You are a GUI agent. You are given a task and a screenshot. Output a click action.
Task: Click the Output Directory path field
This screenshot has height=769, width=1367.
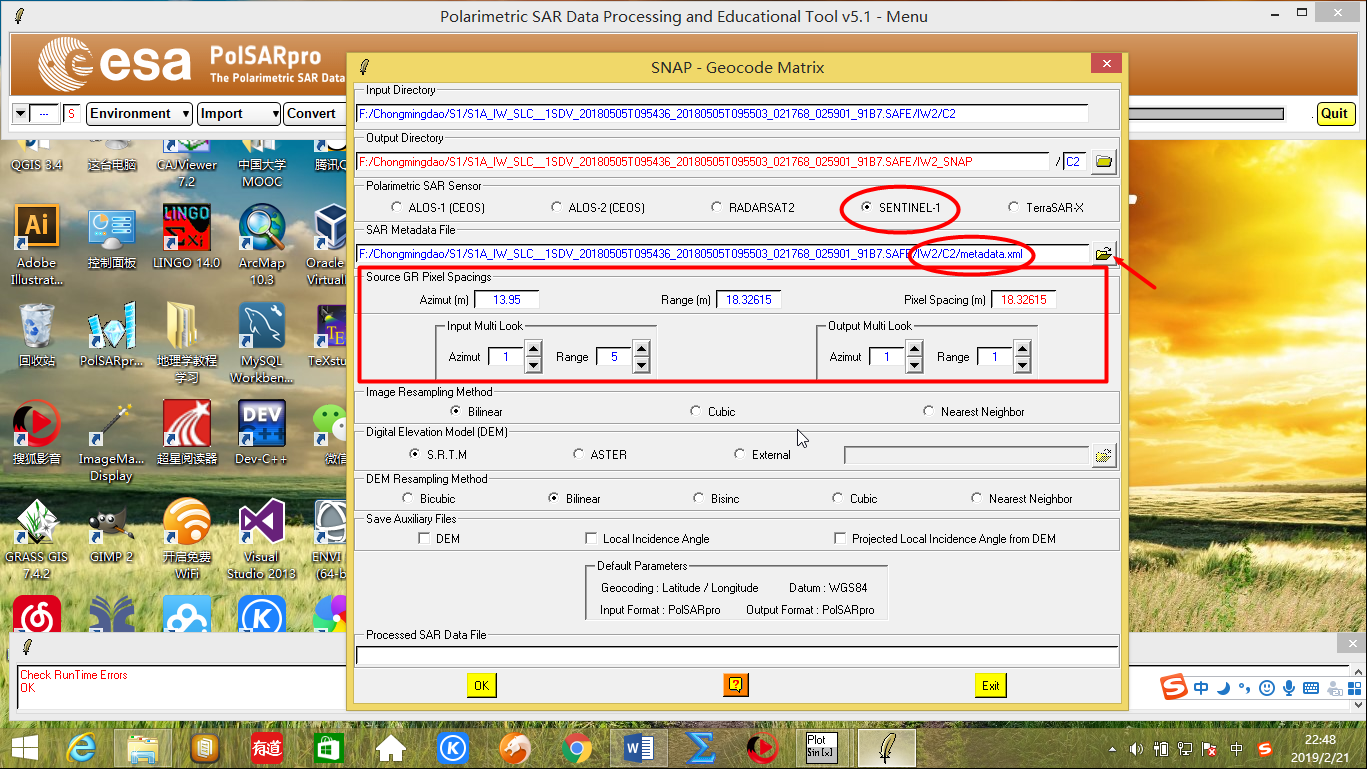703,161
